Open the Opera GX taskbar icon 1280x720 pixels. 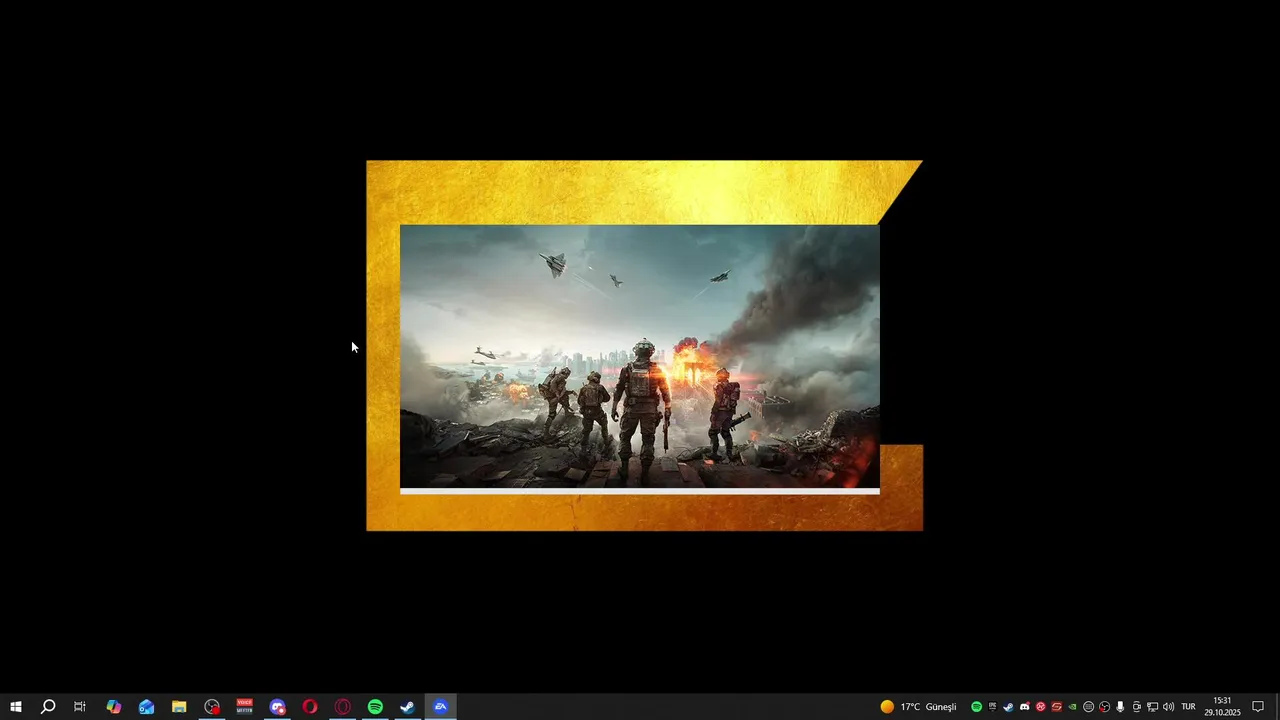(343, 707)
